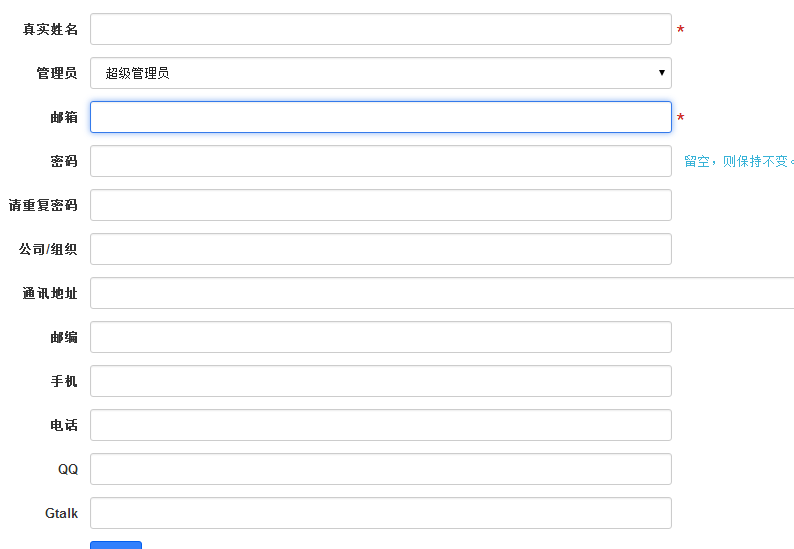Click the 管理员 label

click(57, 73)
